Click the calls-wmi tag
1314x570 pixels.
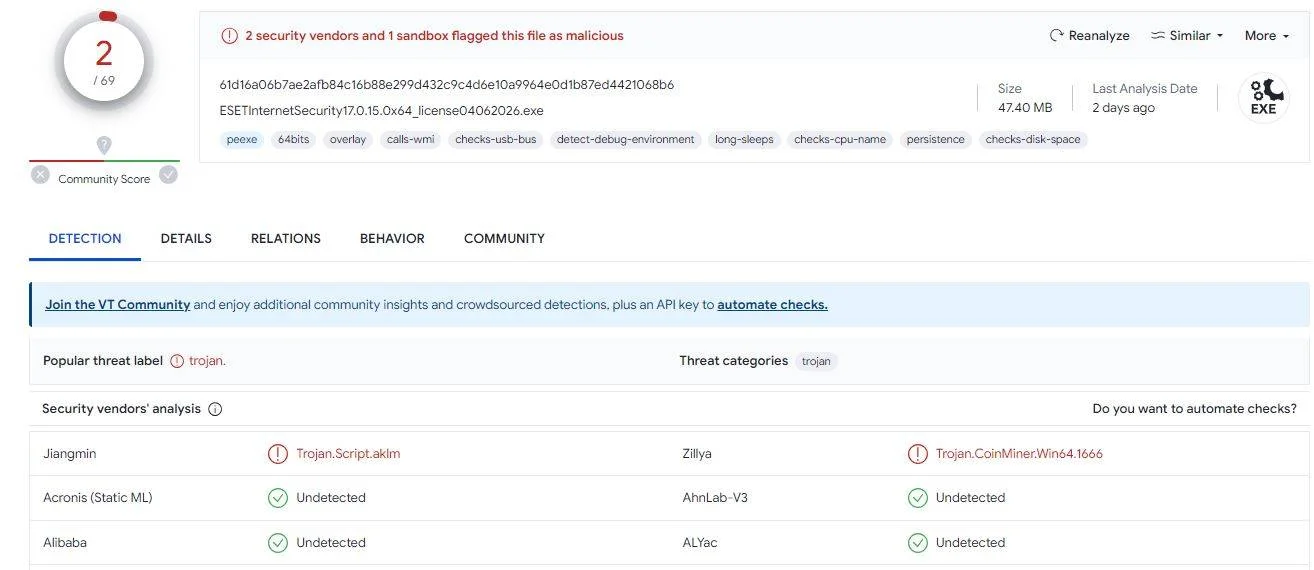(x=411, y=139)
